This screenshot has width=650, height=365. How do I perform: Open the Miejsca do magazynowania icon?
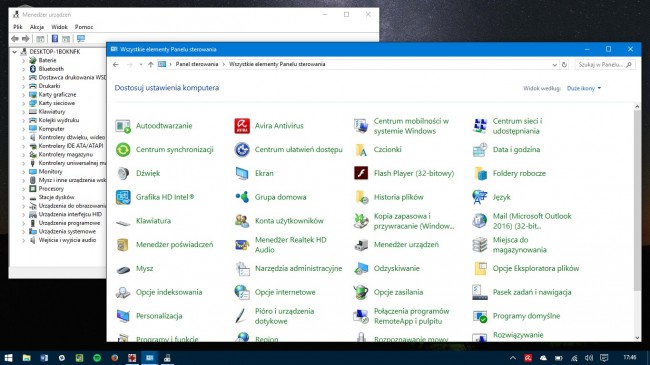(480, 245)
